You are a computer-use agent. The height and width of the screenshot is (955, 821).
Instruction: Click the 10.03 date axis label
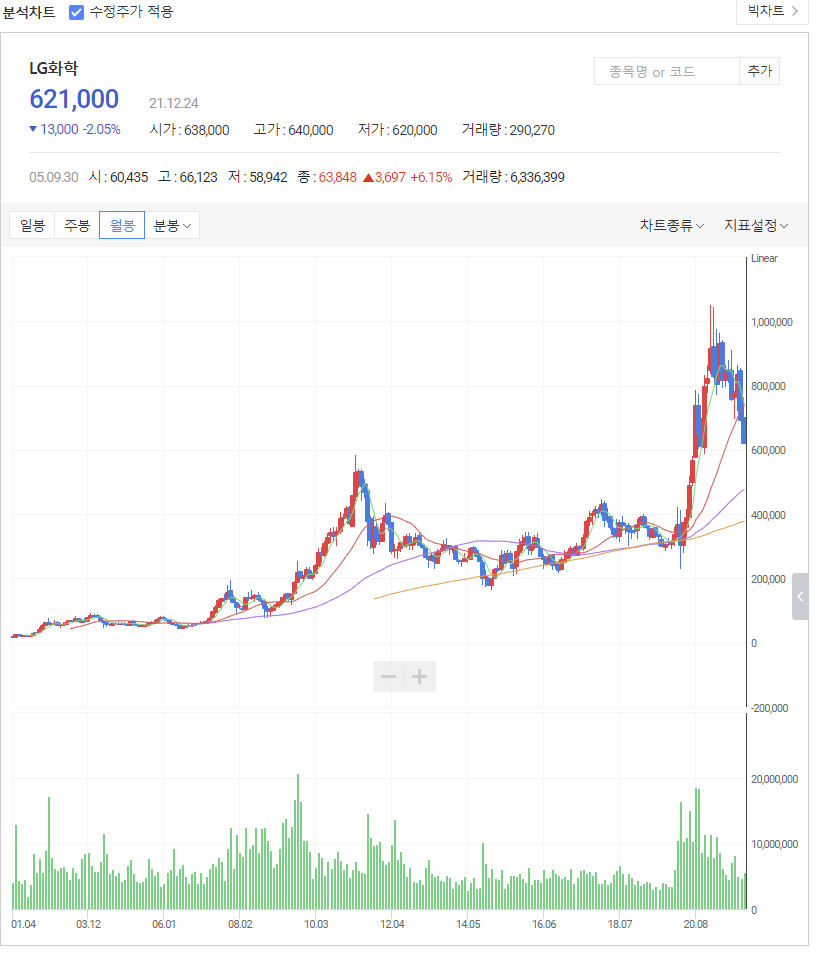[x=316, y=924]
